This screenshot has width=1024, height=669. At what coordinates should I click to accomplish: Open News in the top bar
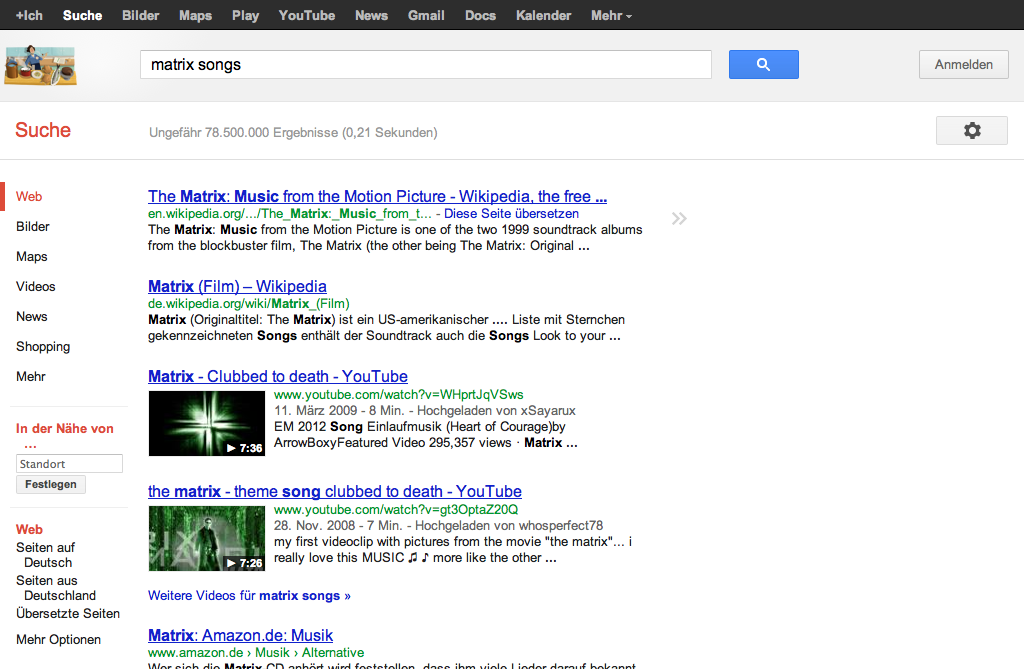pos(372,15)
